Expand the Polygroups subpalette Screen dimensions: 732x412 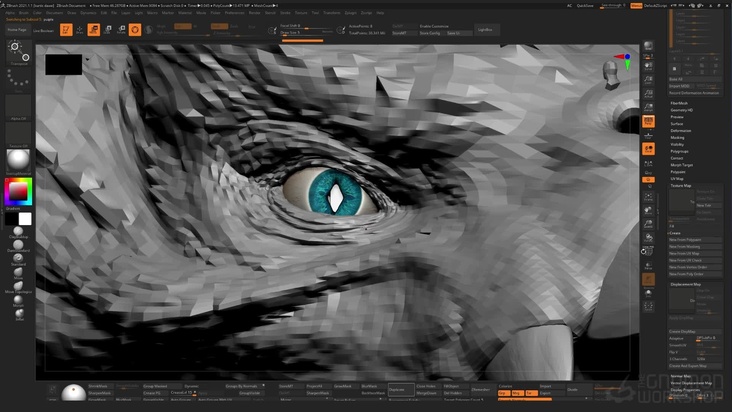tap(679, 151)
